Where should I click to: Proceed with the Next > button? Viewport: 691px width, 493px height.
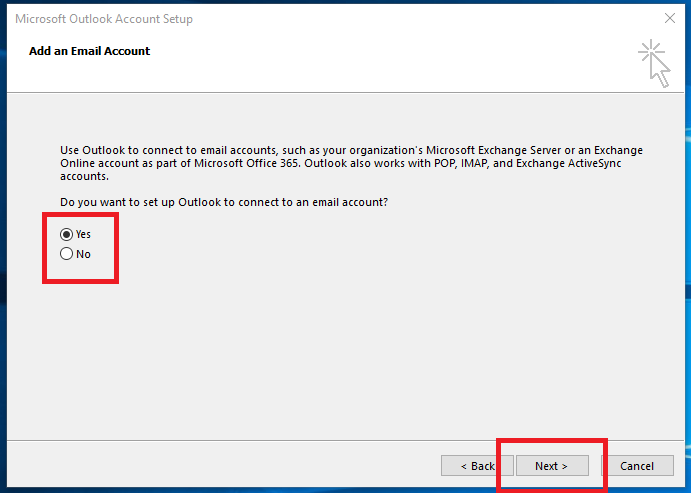[x=552, y=466]
